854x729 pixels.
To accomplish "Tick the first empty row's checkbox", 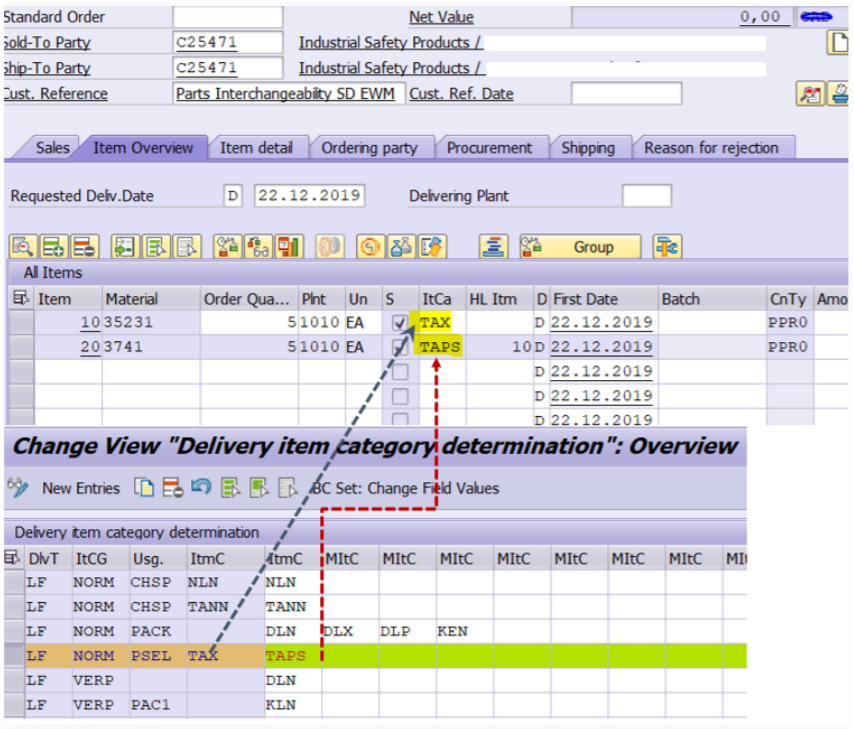I will (x=400, y=371).
